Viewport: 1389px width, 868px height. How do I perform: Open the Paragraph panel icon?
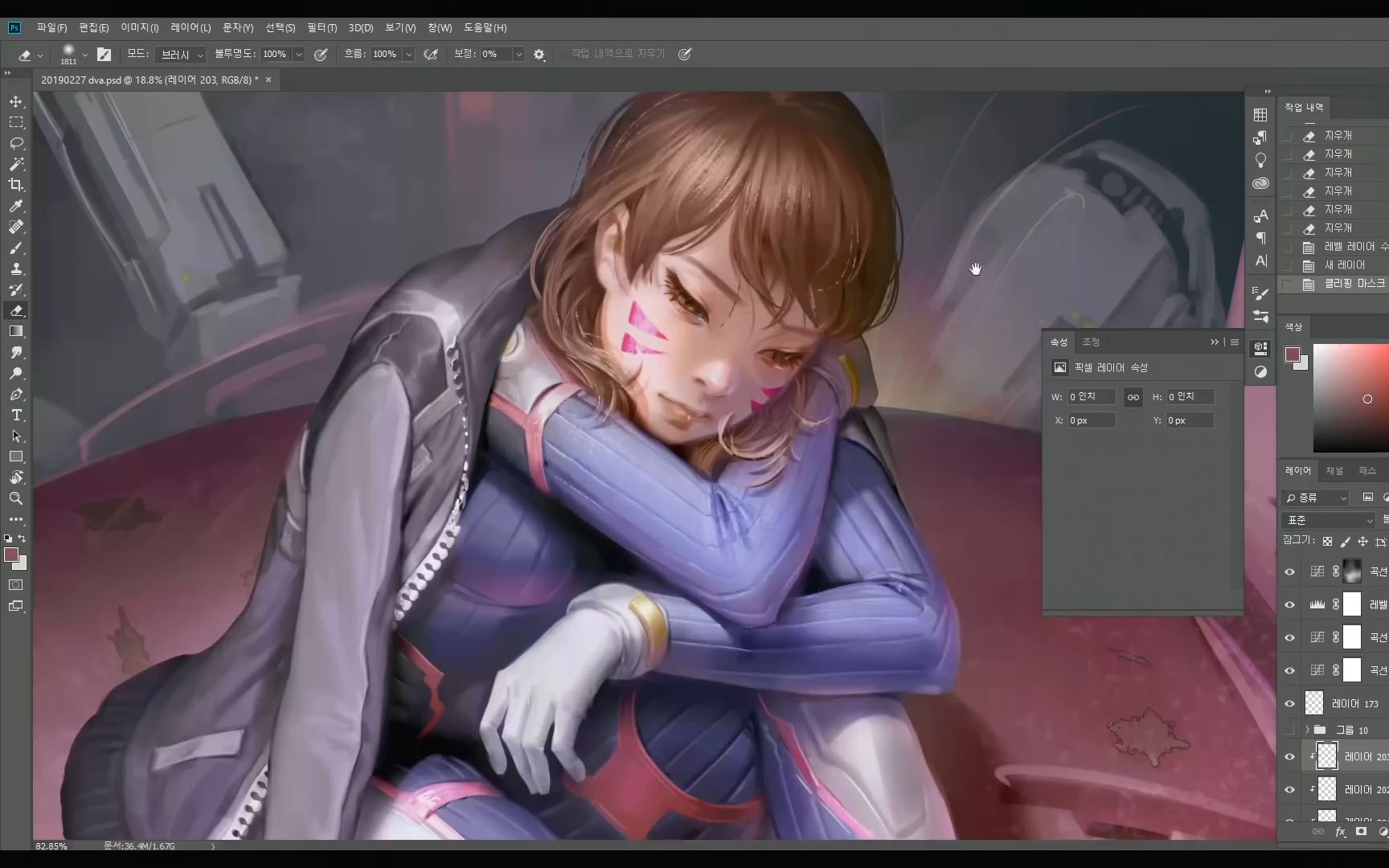coord(1260,238)
